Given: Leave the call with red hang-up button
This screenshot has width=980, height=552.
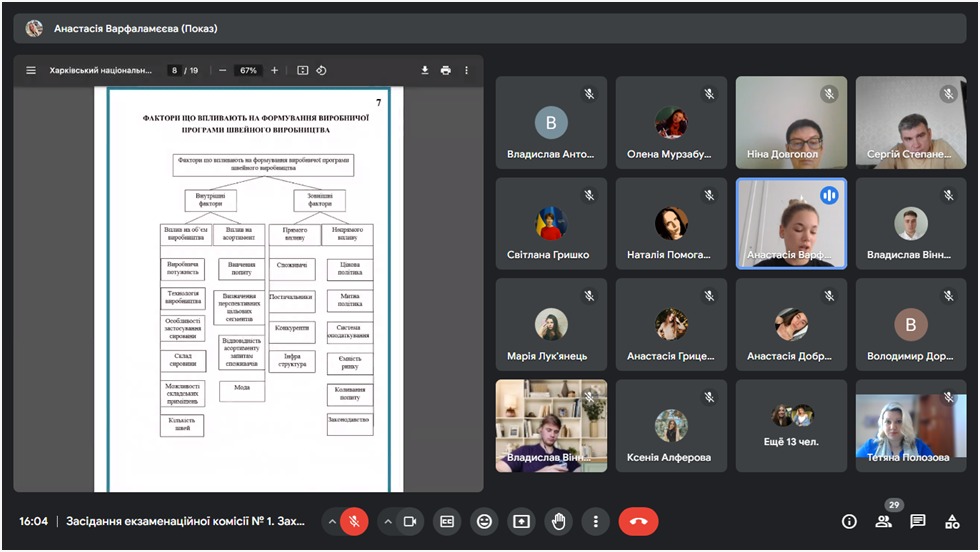Looking at the screenshot, I should point(638,521).
